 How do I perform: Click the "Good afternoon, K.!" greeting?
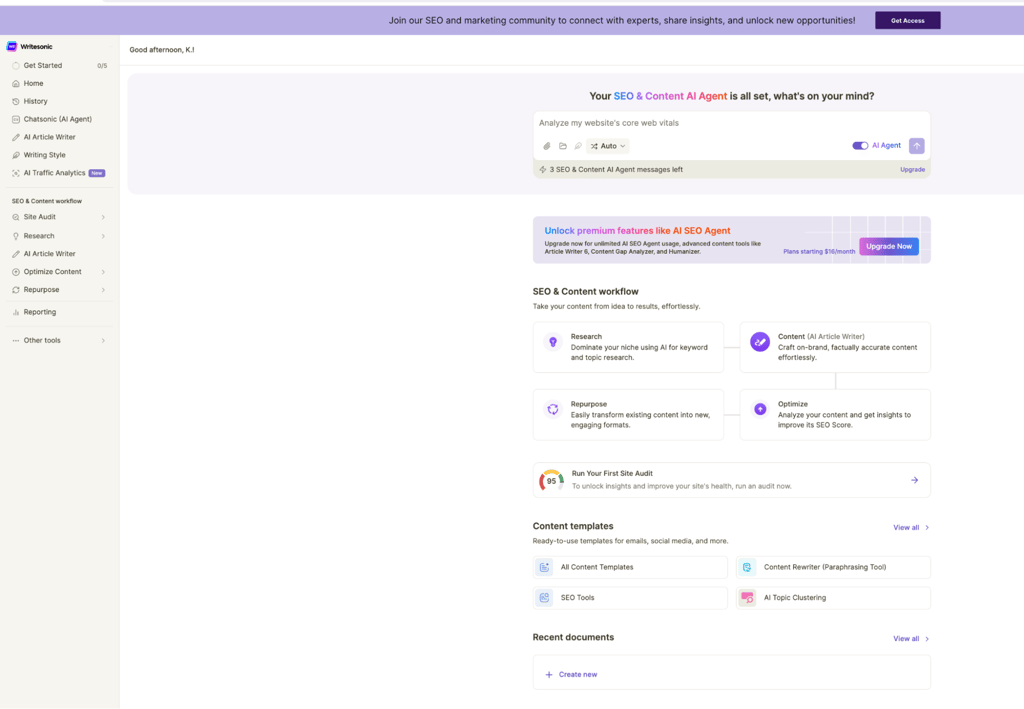click(162, 50)
